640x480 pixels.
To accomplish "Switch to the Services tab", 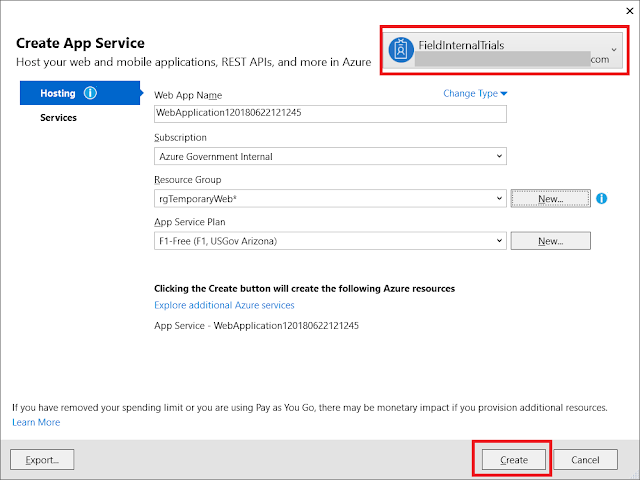I will (58, 118).
